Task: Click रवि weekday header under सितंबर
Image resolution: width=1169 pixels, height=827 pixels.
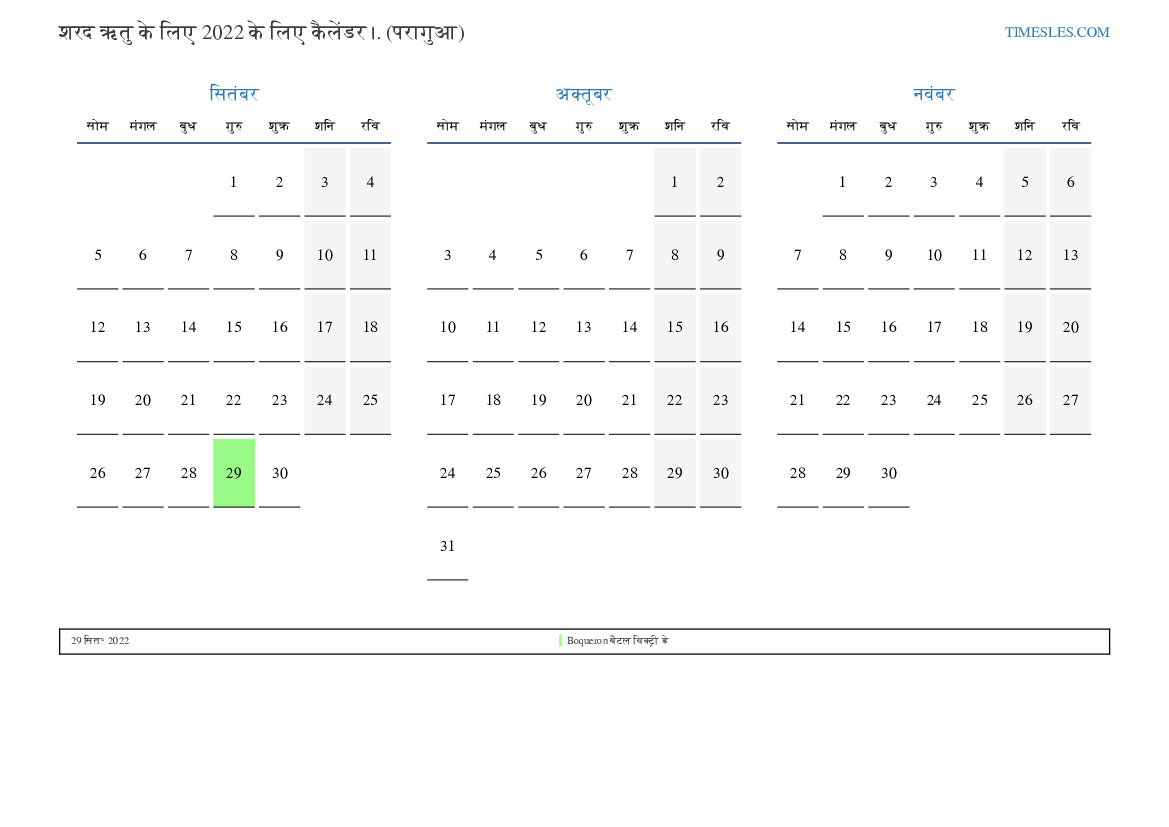Action: point(370,126)
